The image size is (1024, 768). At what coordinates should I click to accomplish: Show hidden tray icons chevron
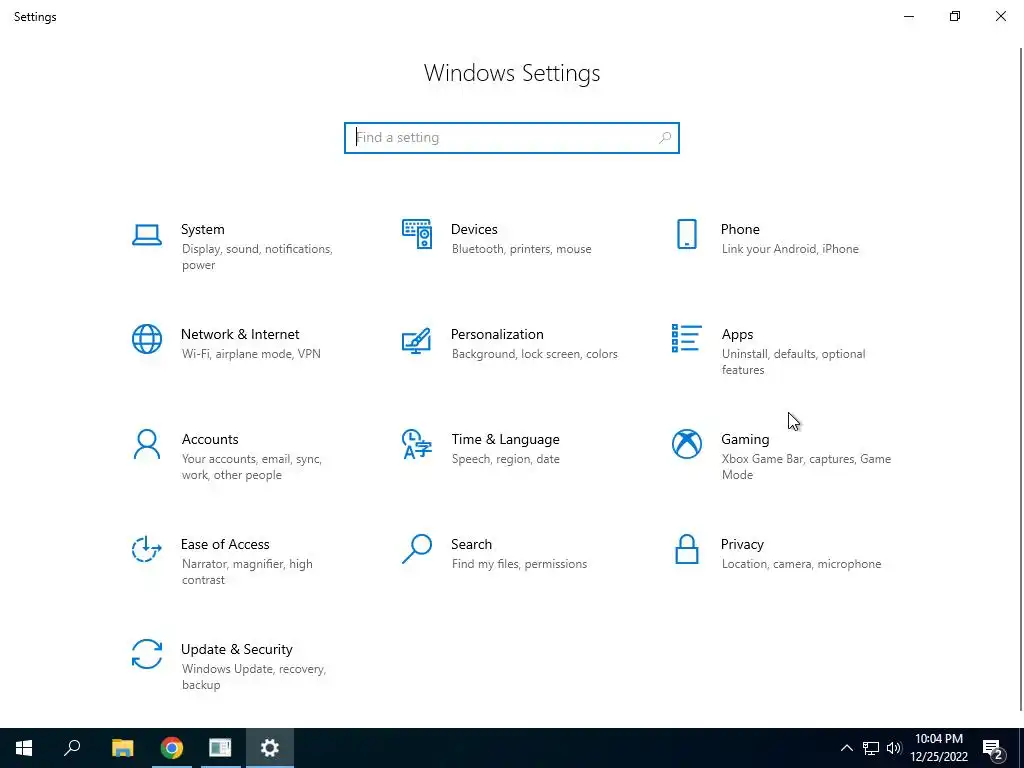(x=846, y=748)
